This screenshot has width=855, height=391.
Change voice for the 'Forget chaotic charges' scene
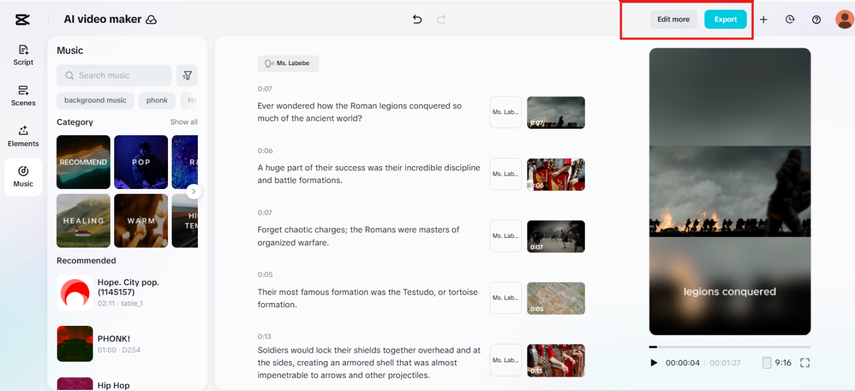point(505,236)
